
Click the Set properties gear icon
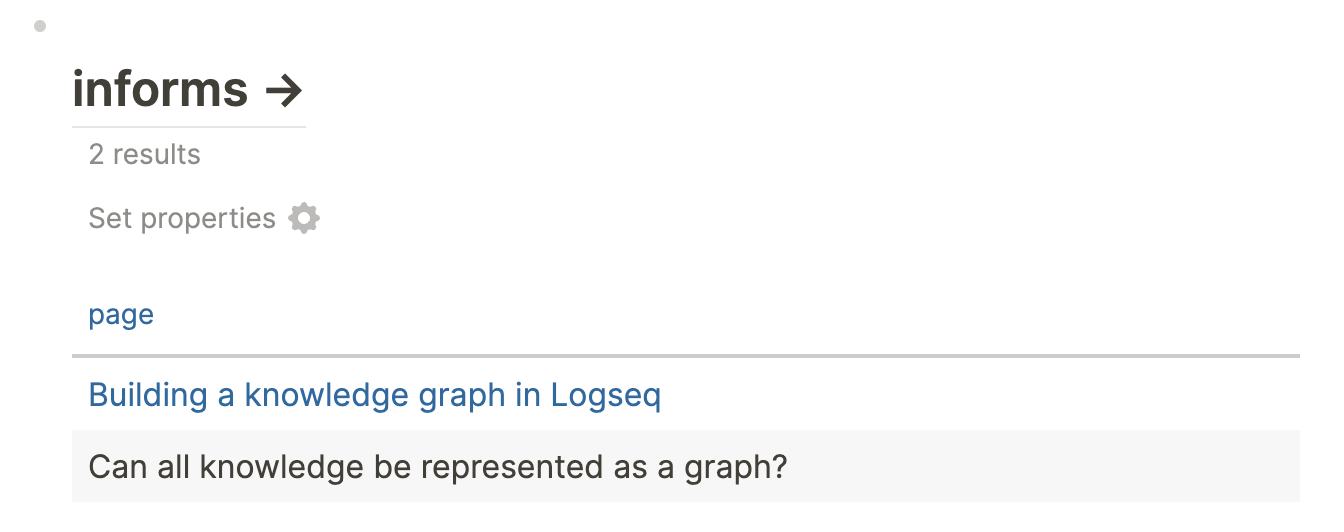[x=304, y=218]
